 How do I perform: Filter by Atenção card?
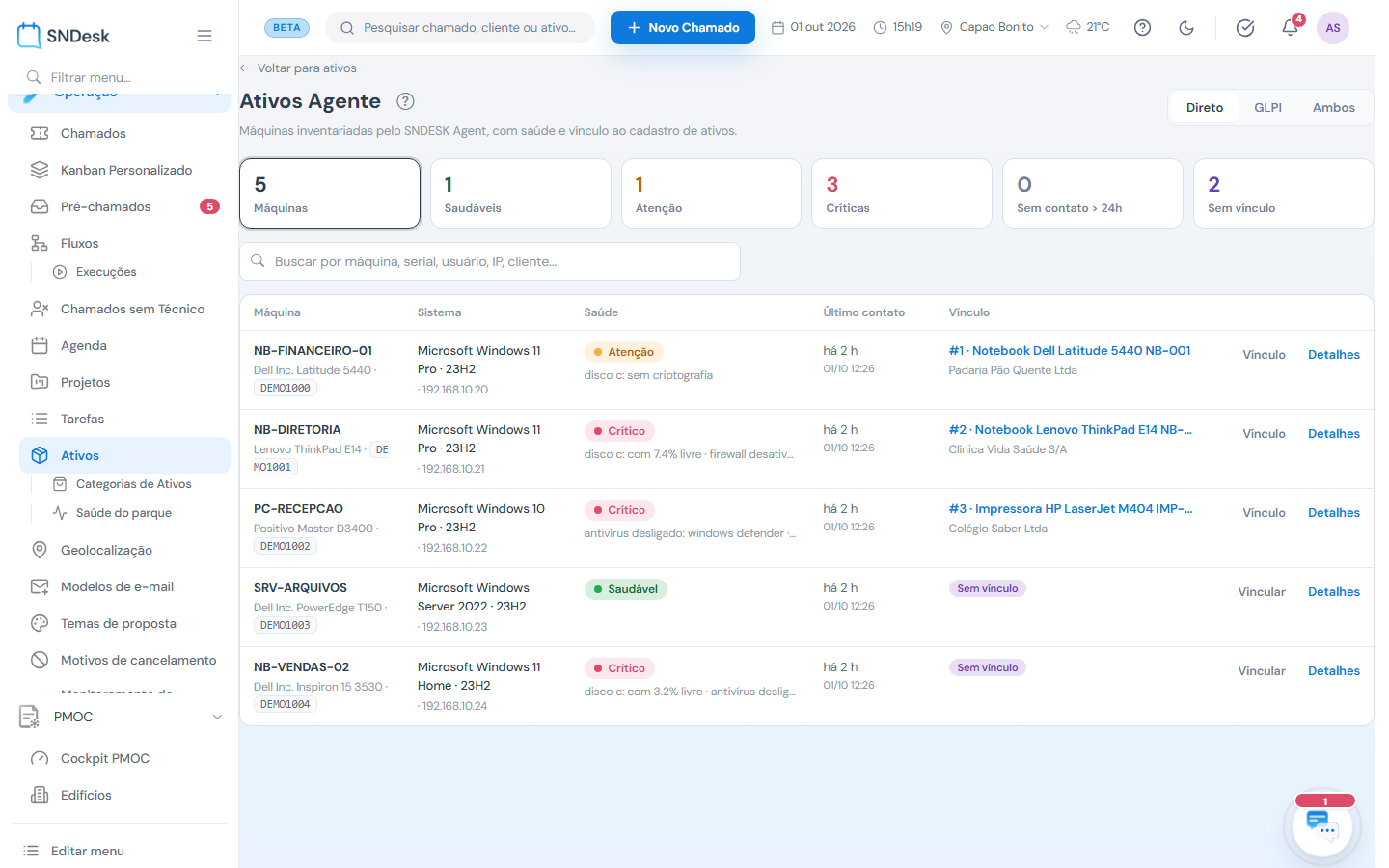click(x=711, y=194)
